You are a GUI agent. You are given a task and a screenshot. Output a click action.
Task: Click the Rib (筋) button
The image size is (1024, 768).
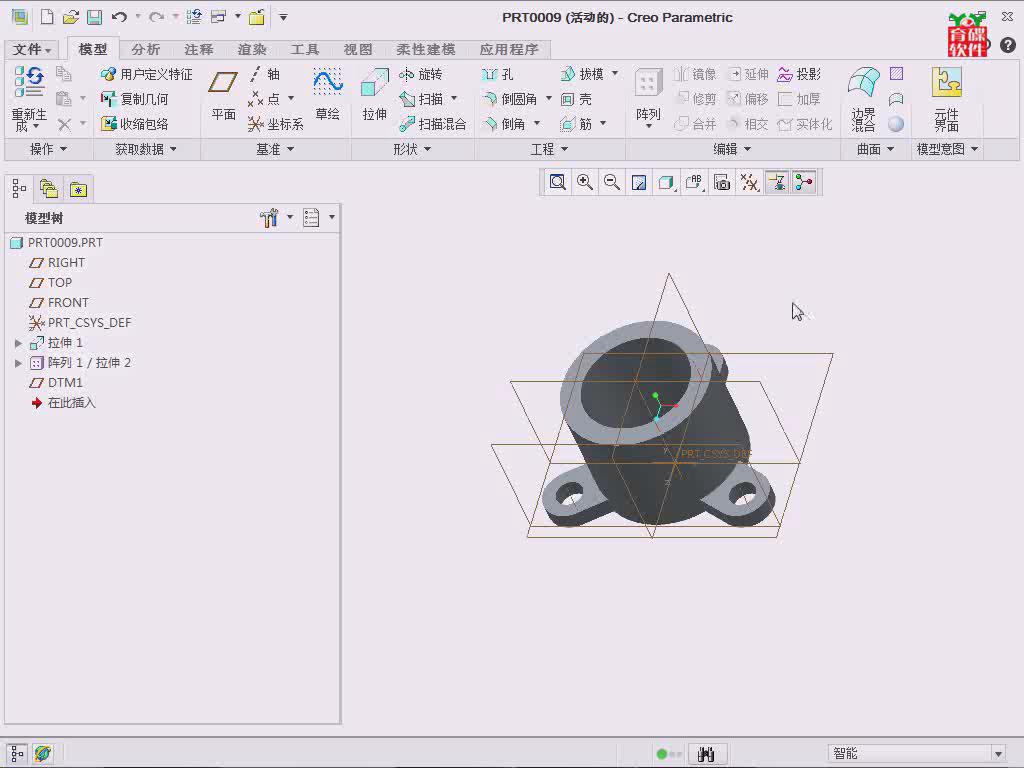(x=576, y=124)
